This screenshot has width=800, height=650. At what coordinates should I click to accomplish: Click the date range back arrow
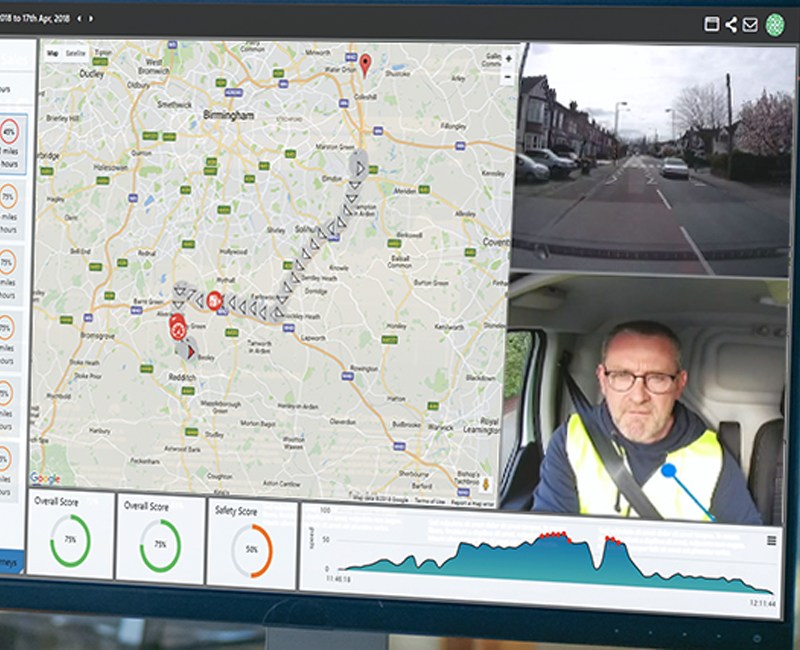tap(79, 18)
